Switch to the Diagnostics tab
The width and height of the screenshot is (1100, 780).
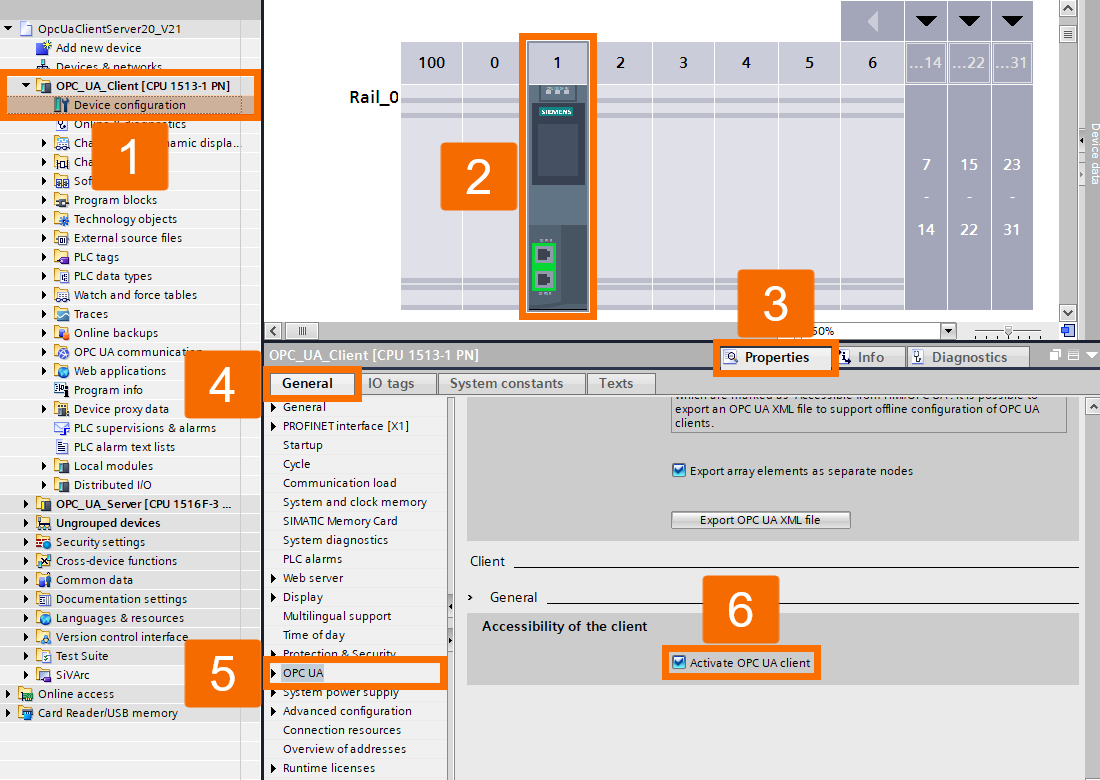[x=968, y=357]
